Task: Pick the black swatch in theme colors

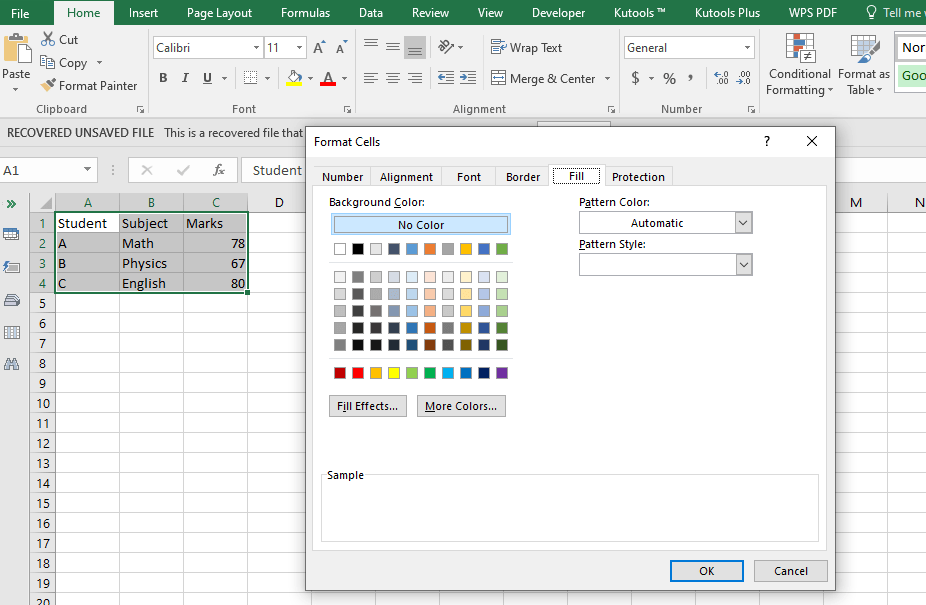Action: 358,249
